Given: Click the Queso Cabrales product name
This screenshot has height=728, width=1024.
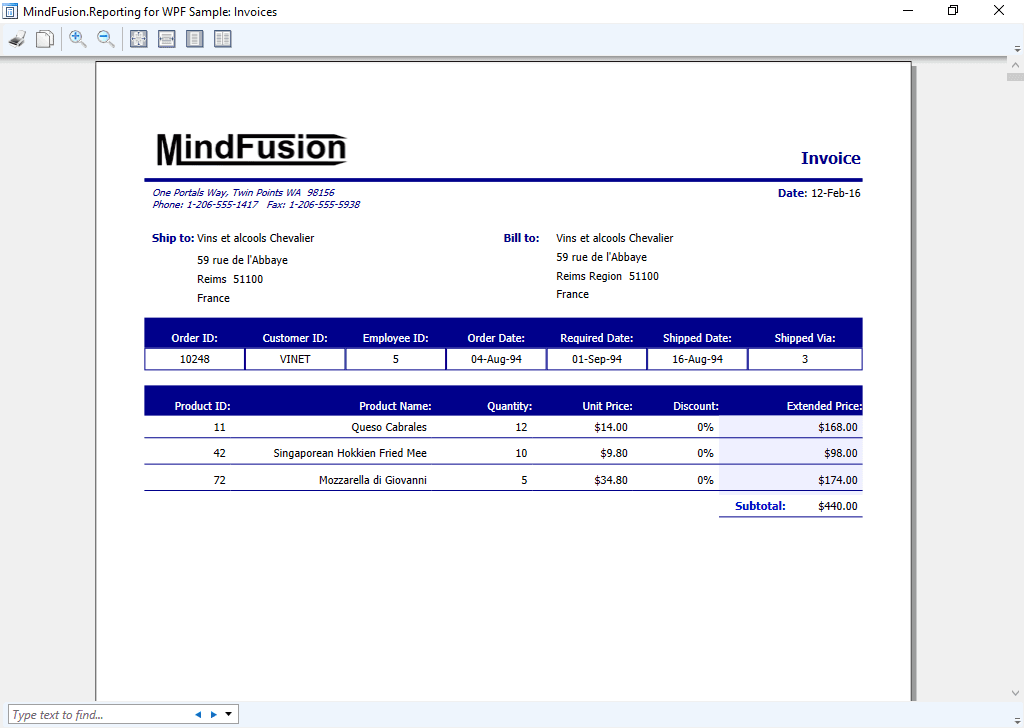Looking at the screenshot, I should (x=389, y=427).
